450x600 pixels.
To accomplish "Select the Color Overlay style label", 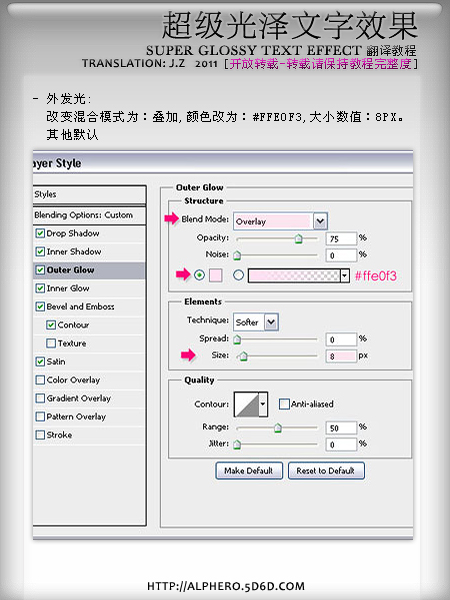I will [73, 380].
